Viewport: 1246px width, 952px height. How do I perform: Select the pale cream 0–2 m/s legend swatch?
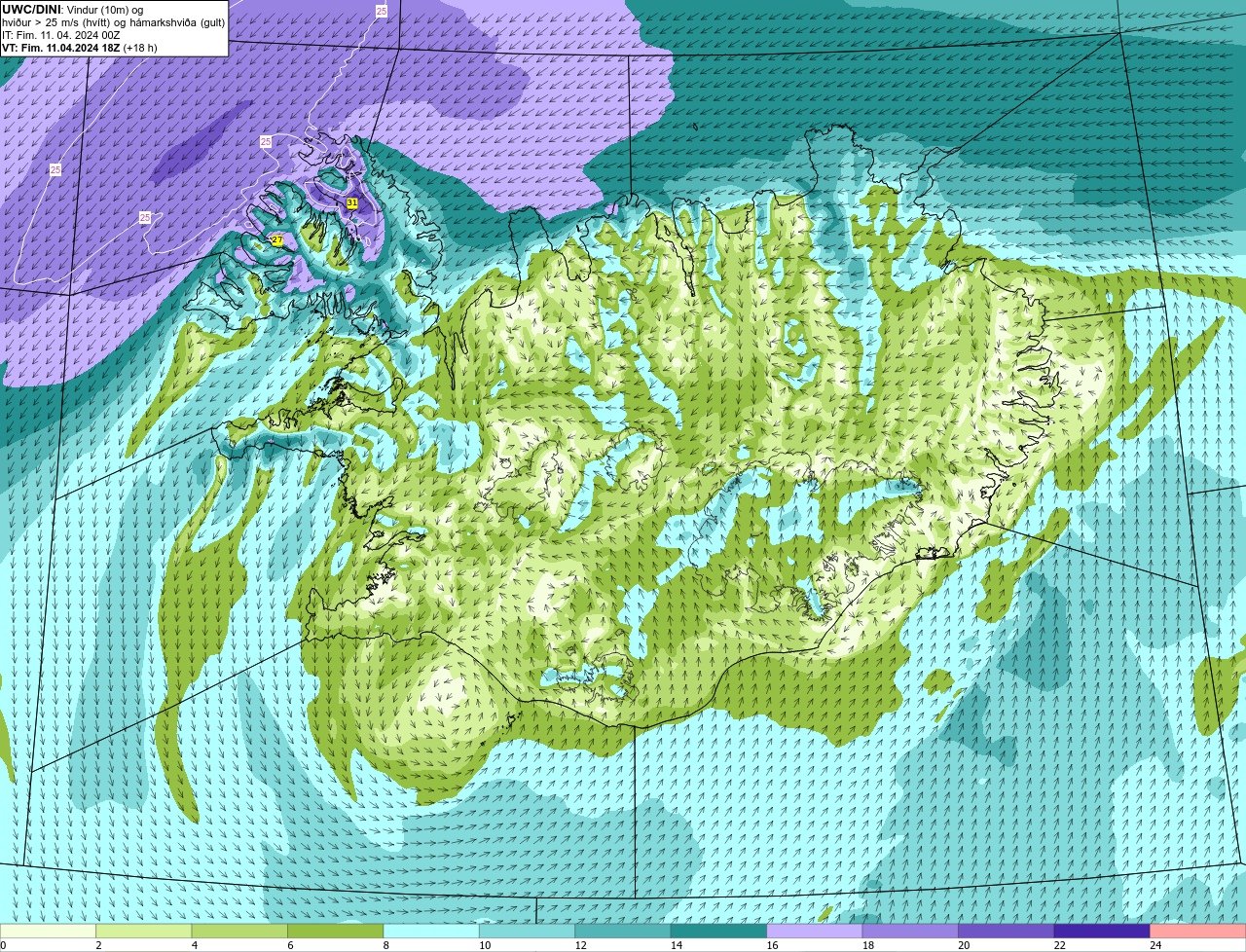[48, 931]
